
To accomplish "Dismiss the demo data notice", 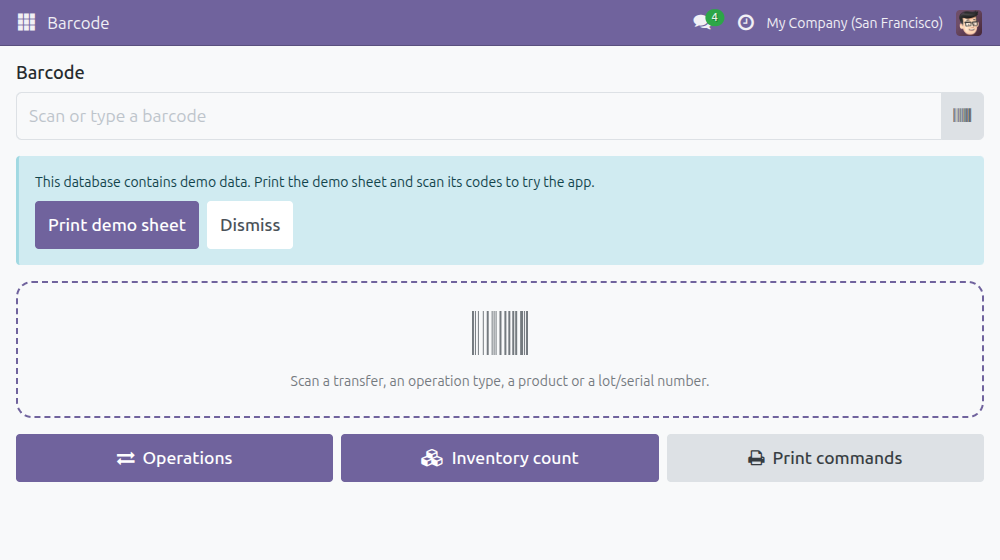I will click(250, 225).
